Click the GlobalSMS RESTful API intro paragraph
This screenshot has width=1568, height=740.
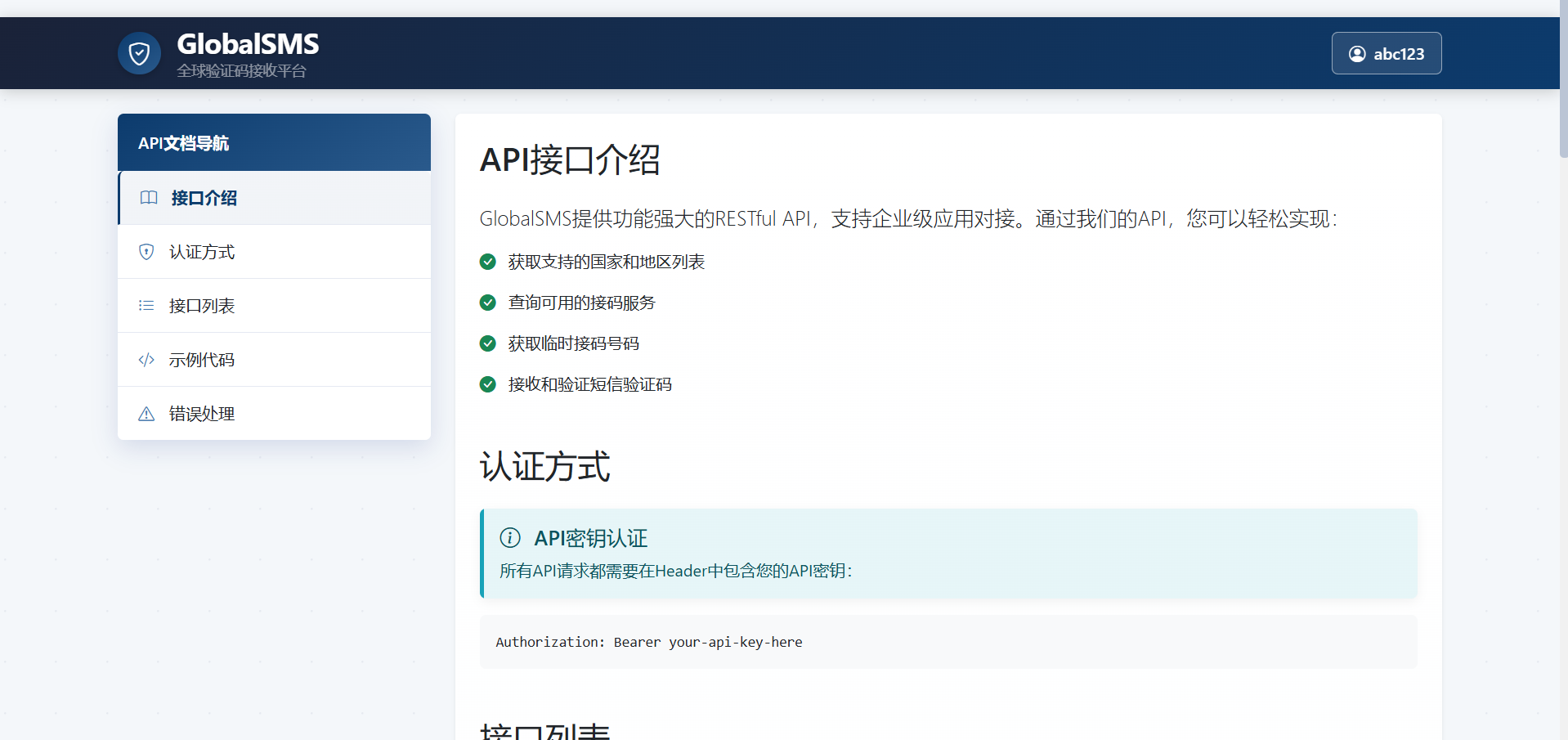point(909,219)
